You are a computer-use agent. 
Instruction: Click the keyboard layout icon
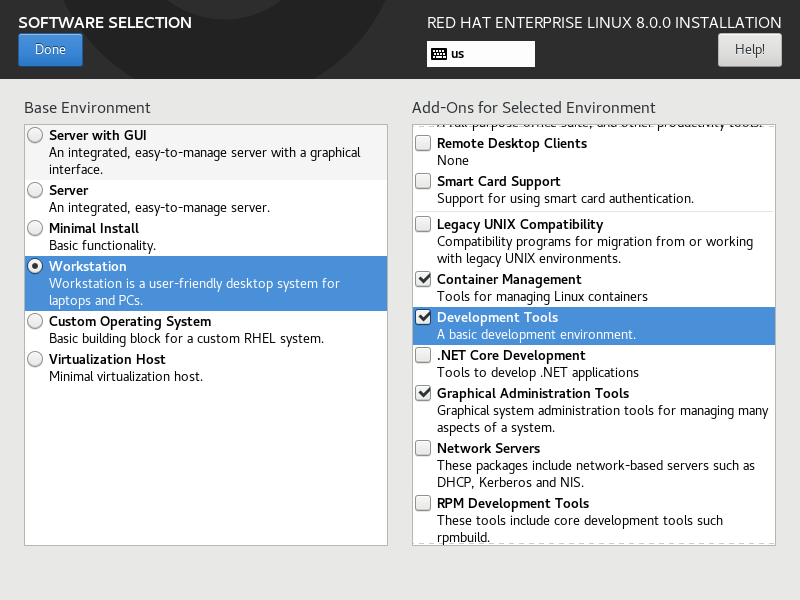click(x=438, y=54)
